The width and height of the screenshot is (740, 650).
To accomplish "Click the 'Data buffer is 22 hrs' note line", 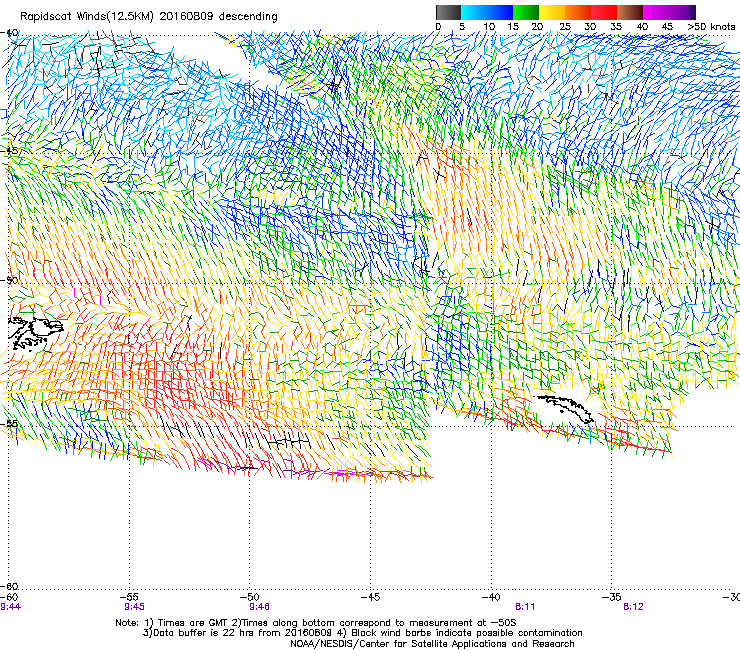I will point(362,633).
